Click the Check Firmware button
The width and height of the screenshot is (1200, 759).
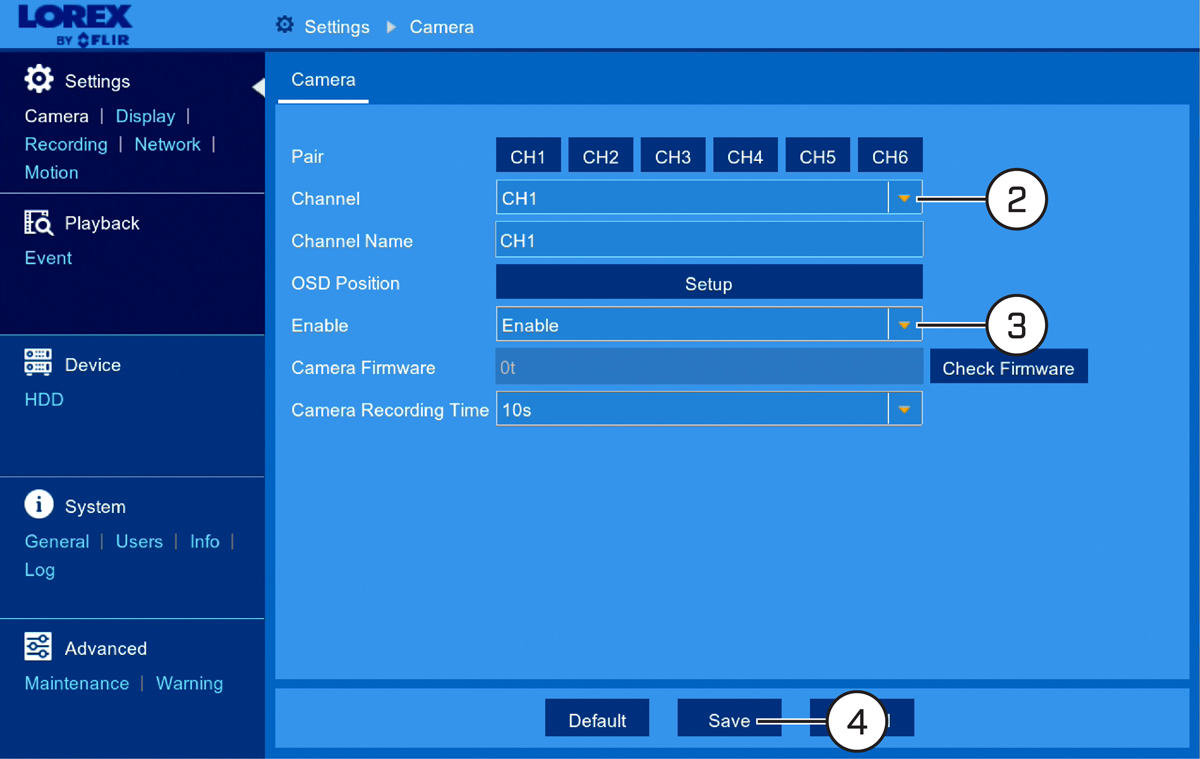click(x=1008, y=367)
